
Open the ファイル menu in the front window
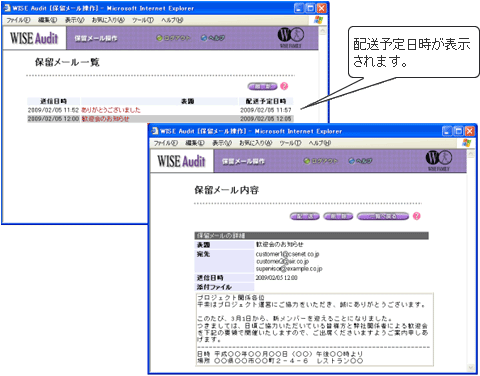(165, 143)
